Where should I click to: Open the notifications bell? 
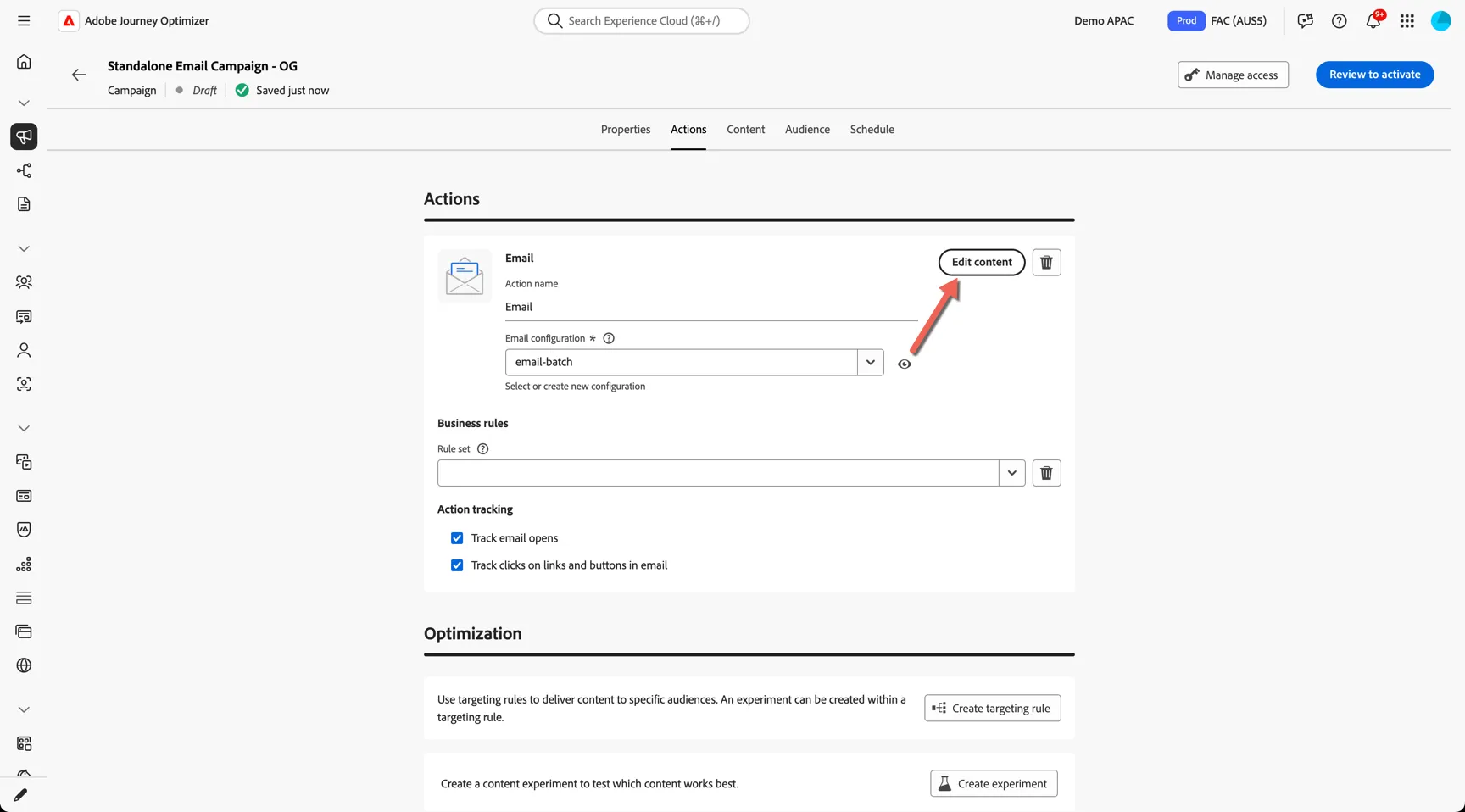coord(1373,21)
